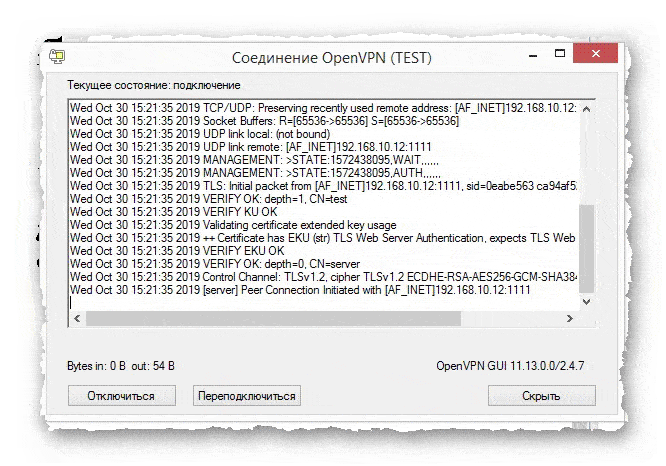666x466 pixels.
Task: Click the Скрыть button
Action: [542, 395]
